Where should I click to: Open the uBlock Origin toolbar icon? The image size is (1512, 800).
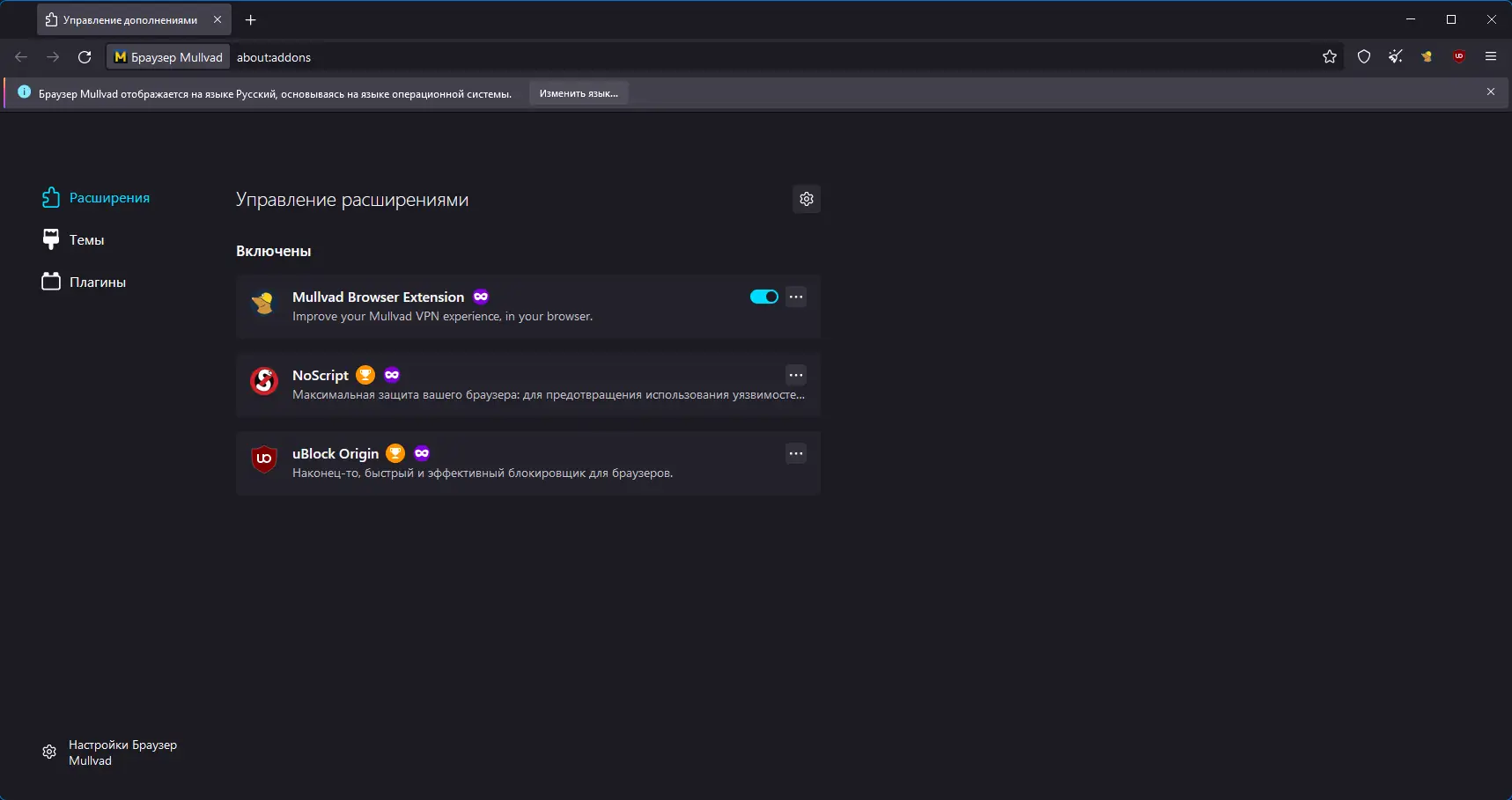1459,57
